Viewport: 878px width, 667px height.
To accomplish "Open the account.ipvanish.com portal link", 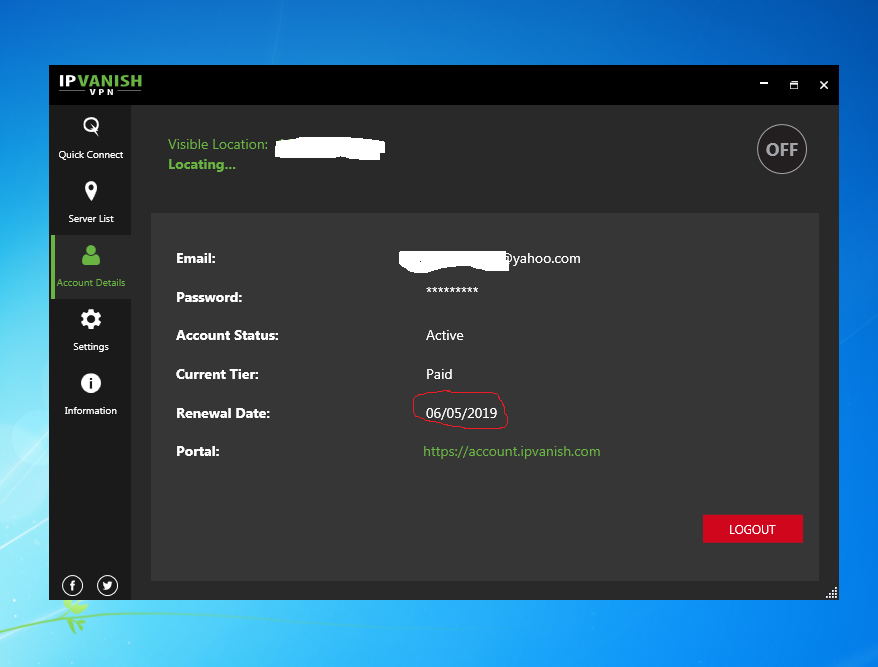I will pos(511,451).
